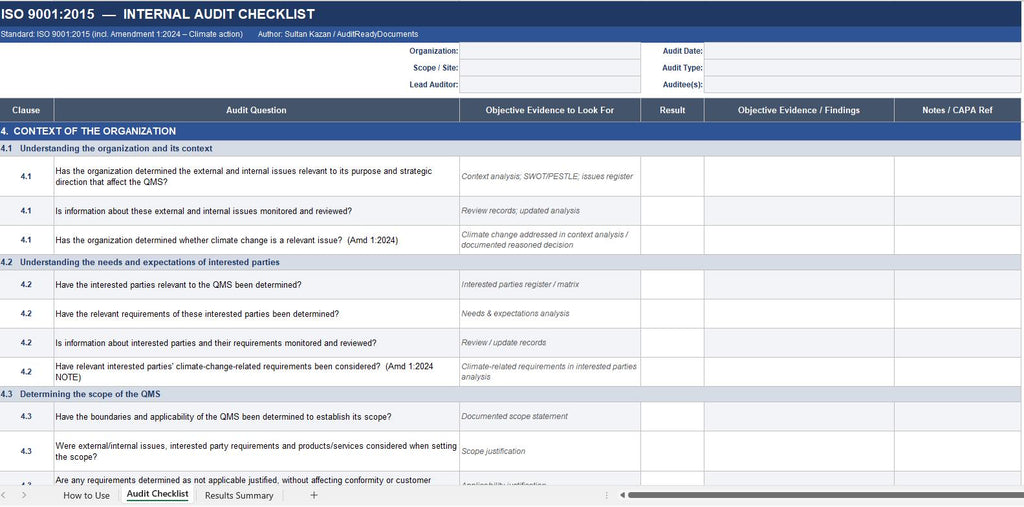The width and height of the screenshot is (1024, 507).
Task: Click the Audit Question column header
Action: [x=256, y=110]
